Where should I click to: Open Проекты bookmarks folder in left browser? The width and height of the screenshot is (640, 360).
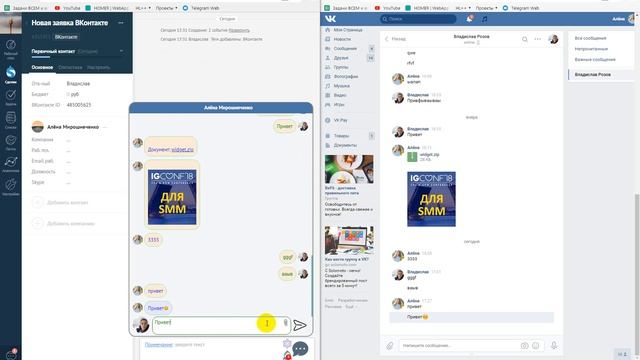[166, 8]
